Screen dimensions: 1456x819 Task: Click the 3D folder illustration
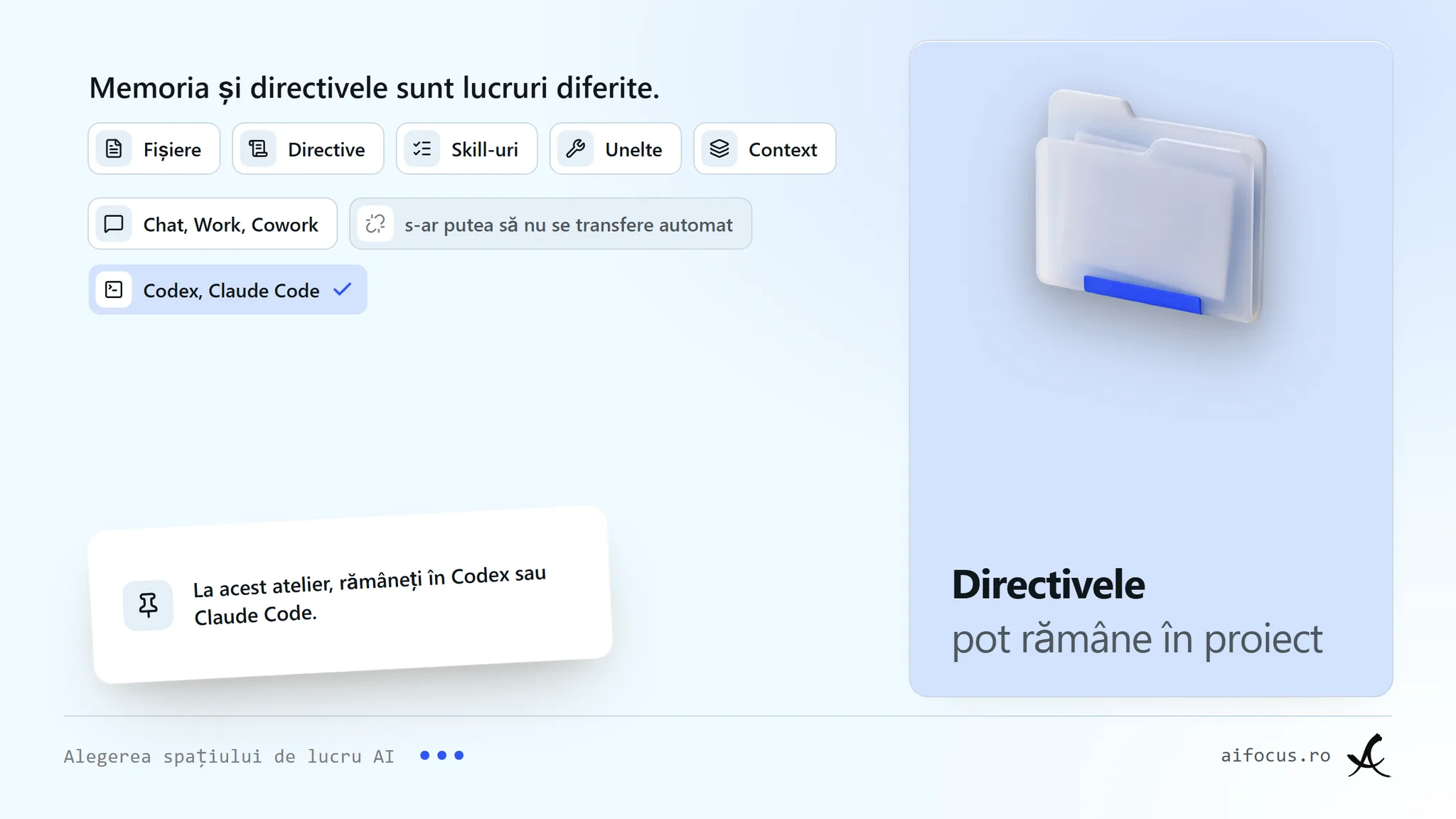click(x=1150, y=206)
